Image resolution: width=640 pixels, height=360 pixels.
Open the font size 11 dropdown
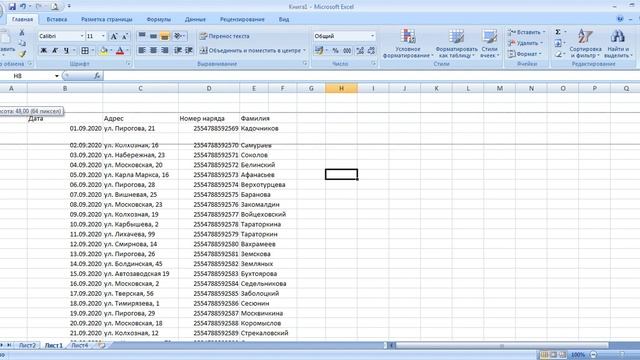(103, 36)
